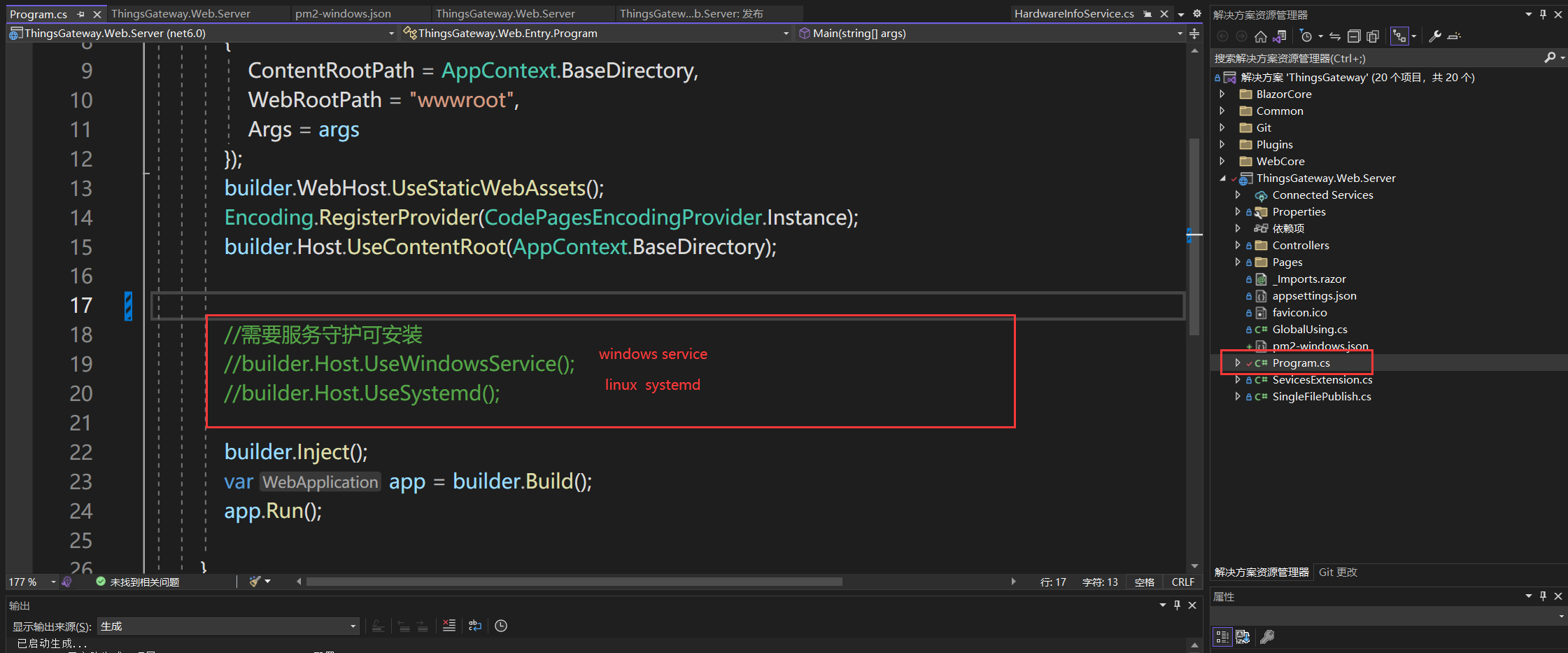Toggle pin on Program.cs tab

(x=81, y=14)
